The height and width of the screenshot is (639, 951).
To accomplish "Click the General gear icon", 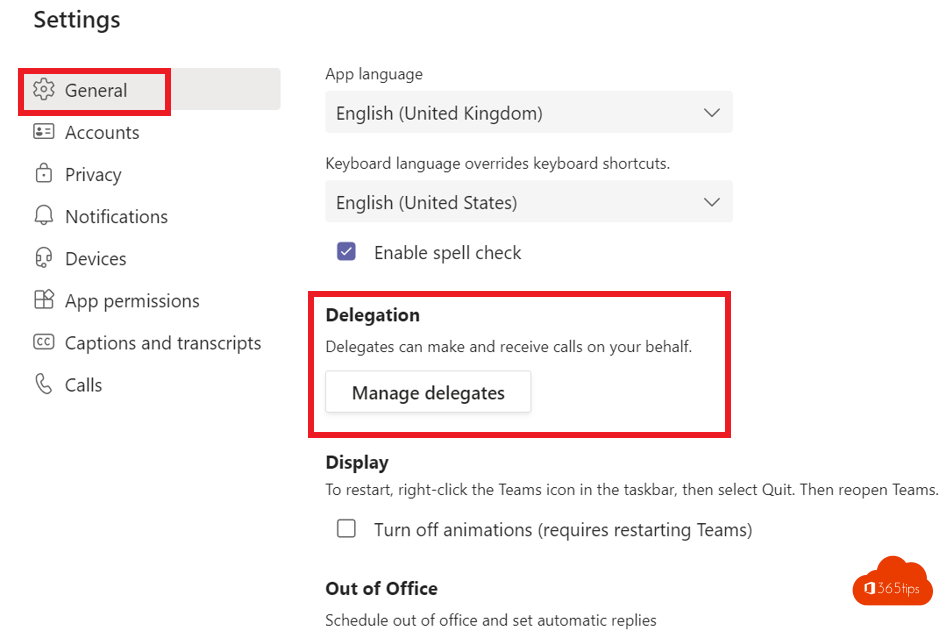I will [44, 89].
